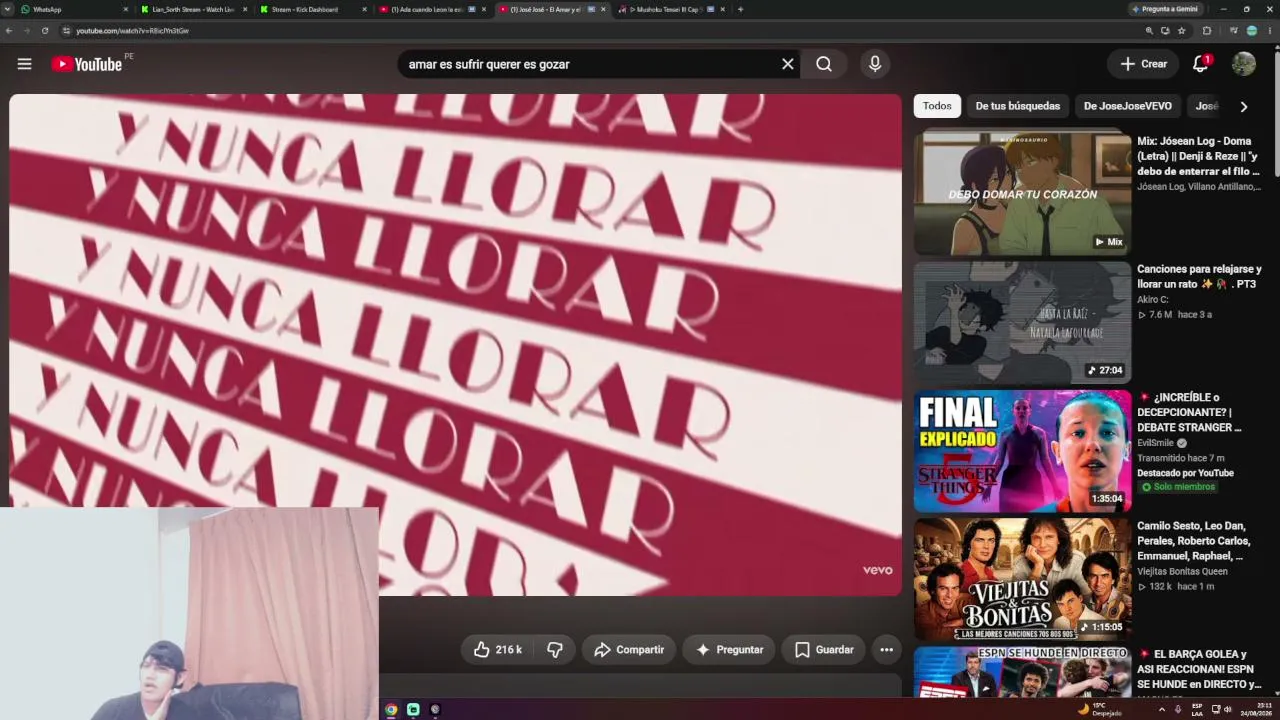Open the notifications bell
Image resolution: width=1280 pixels, height=720 pixels.
(1201, 64)
